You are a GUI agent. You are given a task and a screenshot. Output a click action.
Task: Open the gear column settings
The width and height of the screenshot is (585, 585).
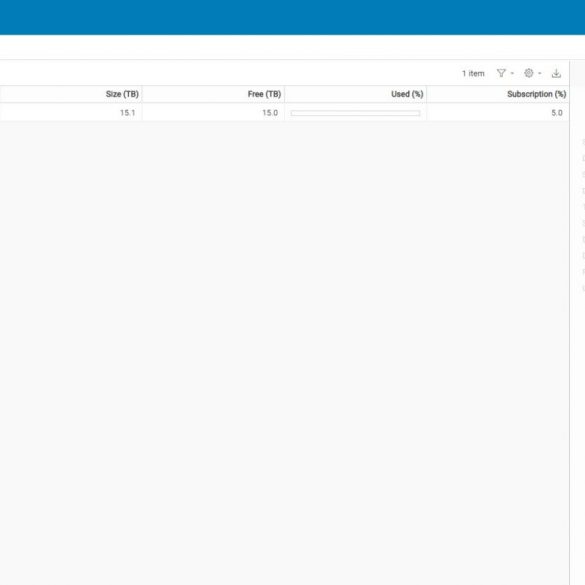tap(529, 73)
